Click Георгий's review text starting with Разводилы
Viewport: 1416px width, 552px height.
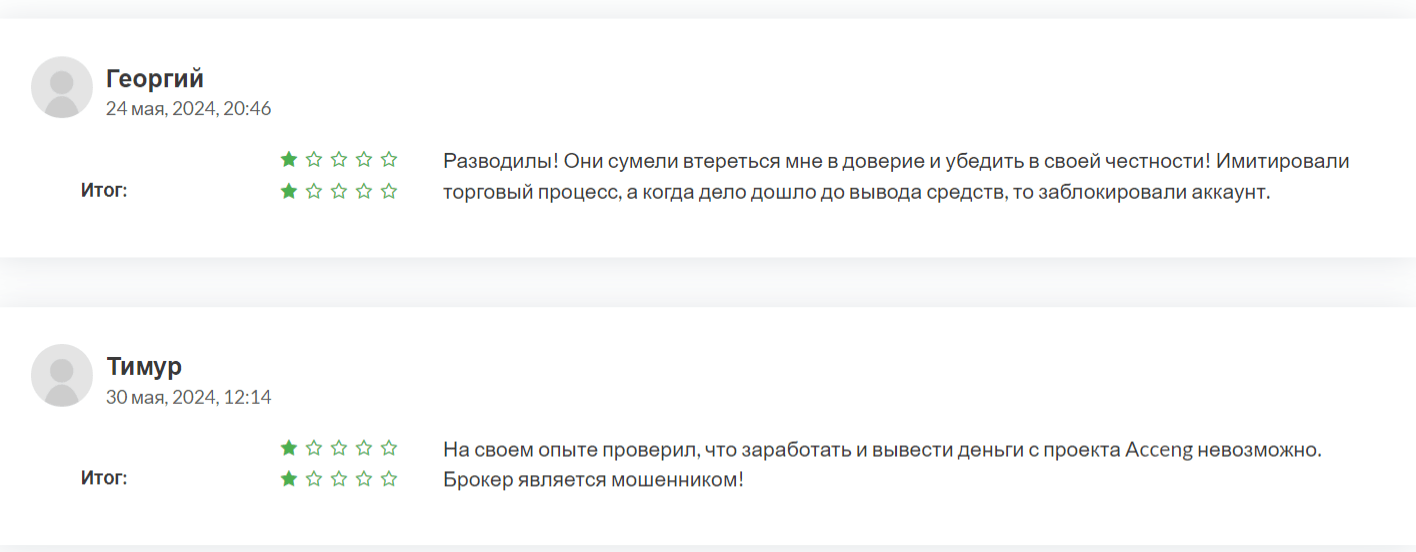(896, 176)
